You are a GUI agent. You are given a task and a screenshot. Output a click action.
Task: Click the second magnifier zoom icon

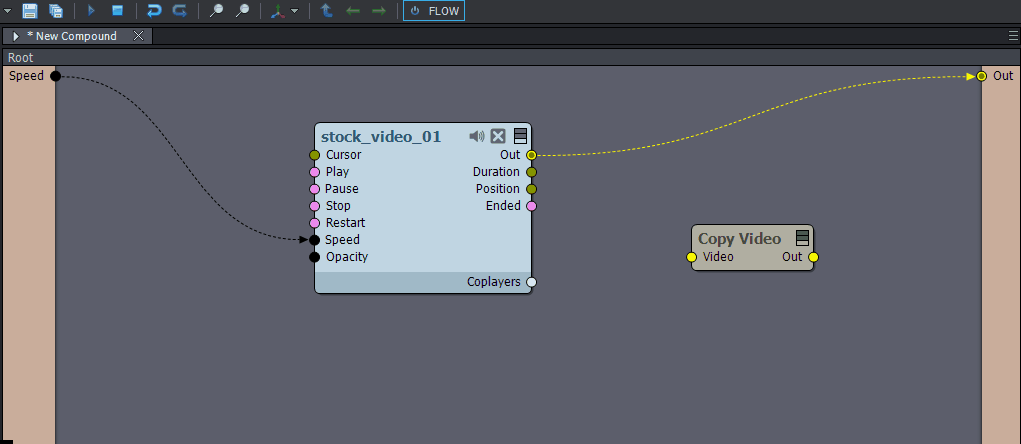click(242, 10)
